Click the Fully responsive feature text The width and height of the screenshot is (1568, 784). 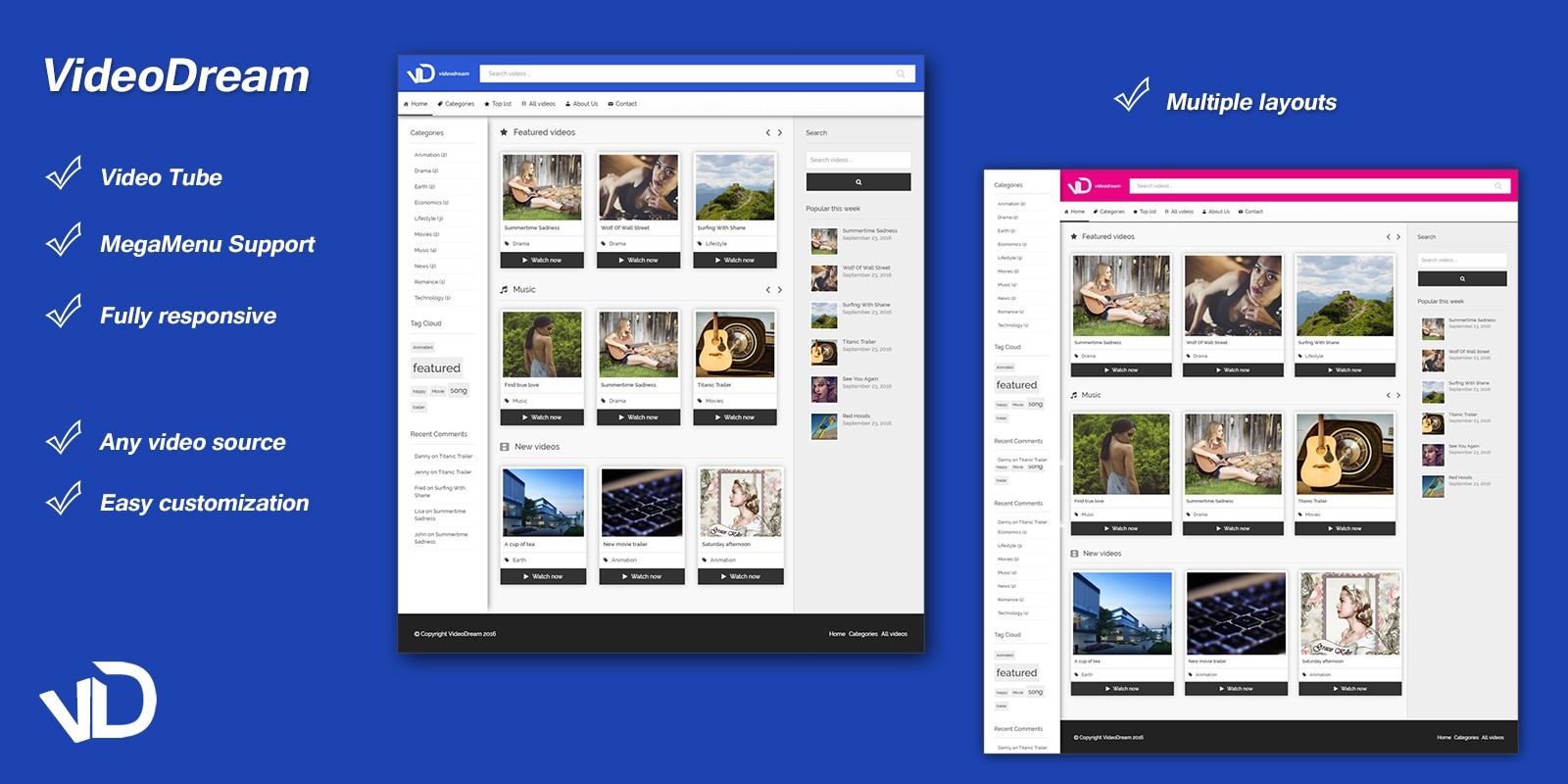click(188, 316)
